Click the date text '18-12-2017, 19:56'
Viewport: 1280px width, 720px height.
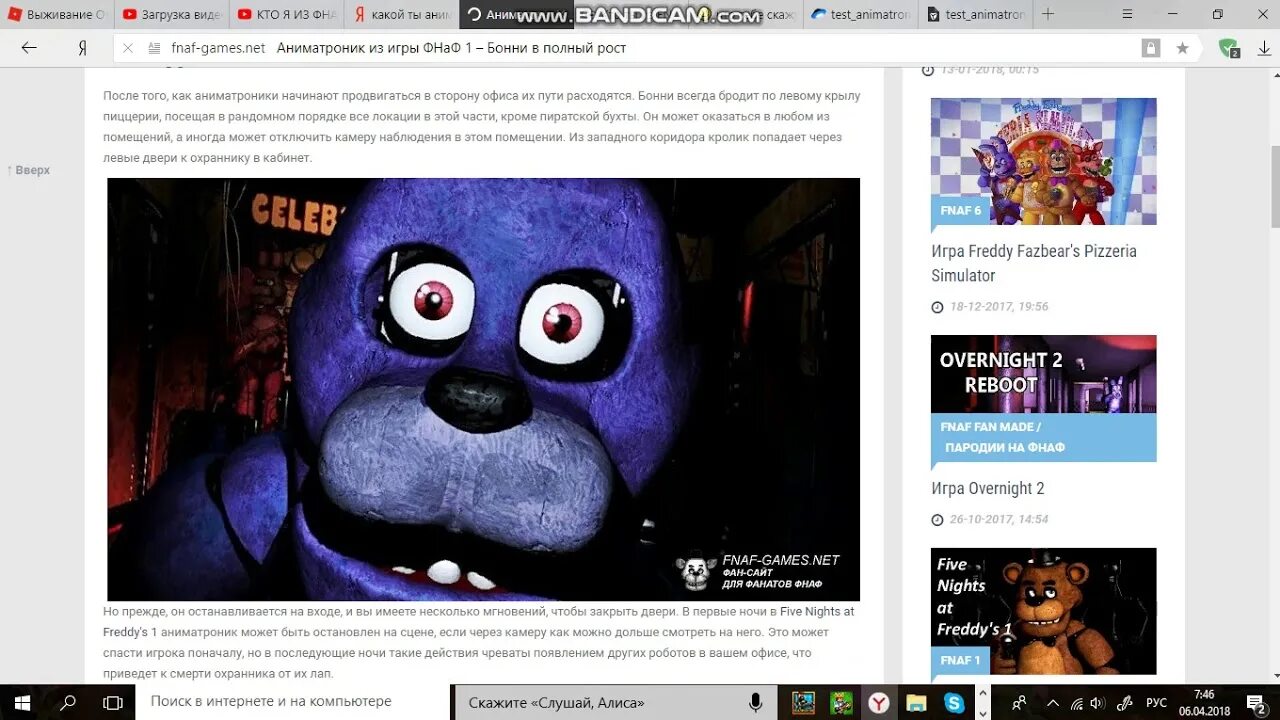tap(999, 307)
